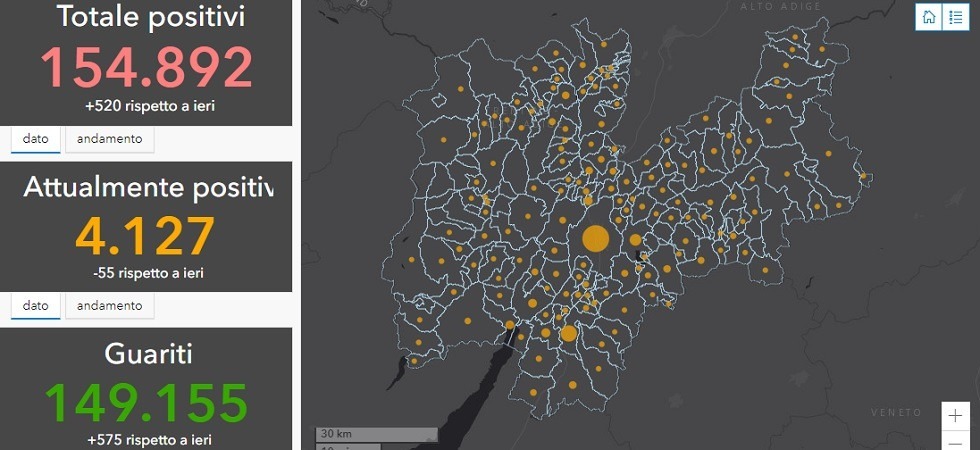Zoom out with the minus button
Screen dimensions: 980x450
point(956,441)
